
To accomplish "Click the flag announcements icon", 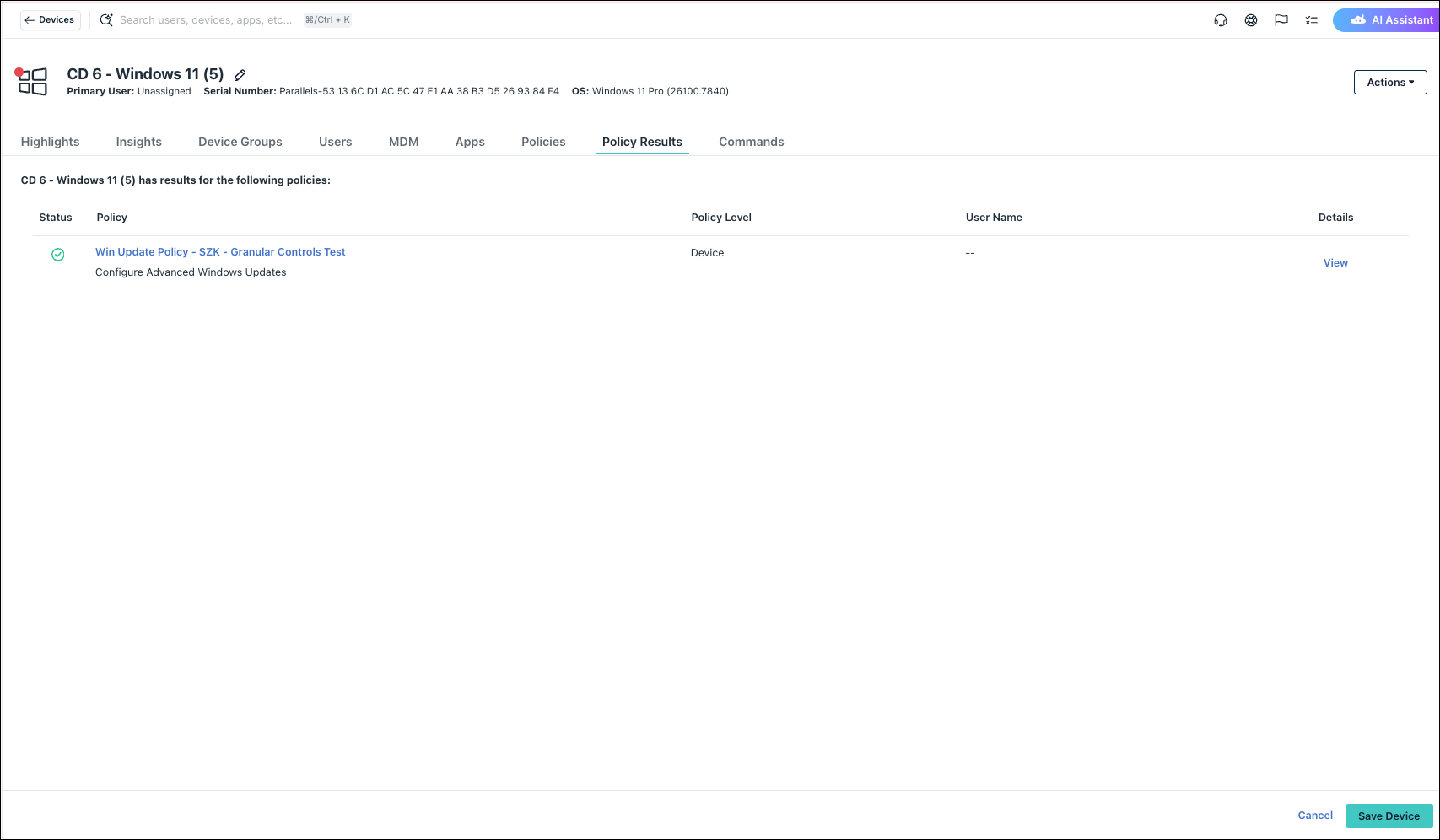I will tap(1281, 20).
